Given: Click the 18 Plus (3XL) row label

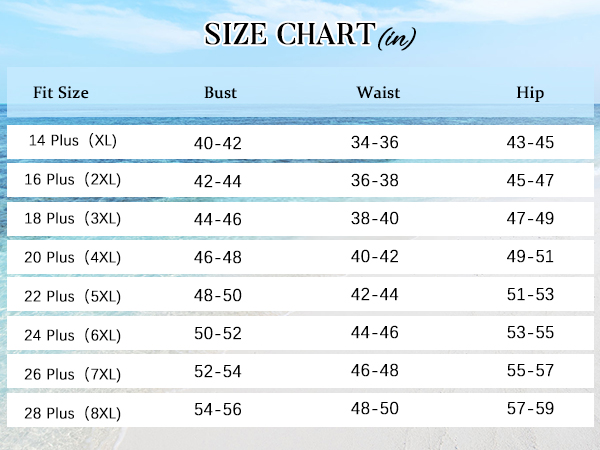Looking at the screenshot, I should pos(73,218).
